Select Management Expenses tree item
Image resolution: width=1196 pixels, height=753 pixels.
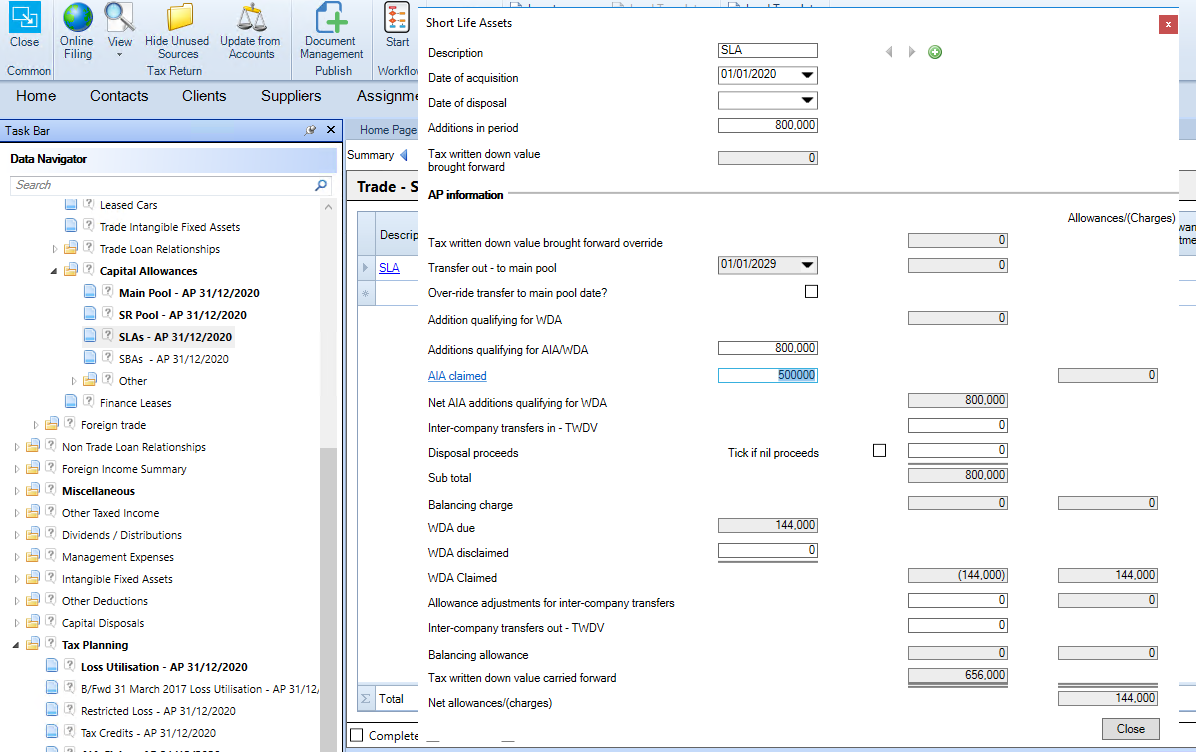pyautogui.click(x=117, y=557)
